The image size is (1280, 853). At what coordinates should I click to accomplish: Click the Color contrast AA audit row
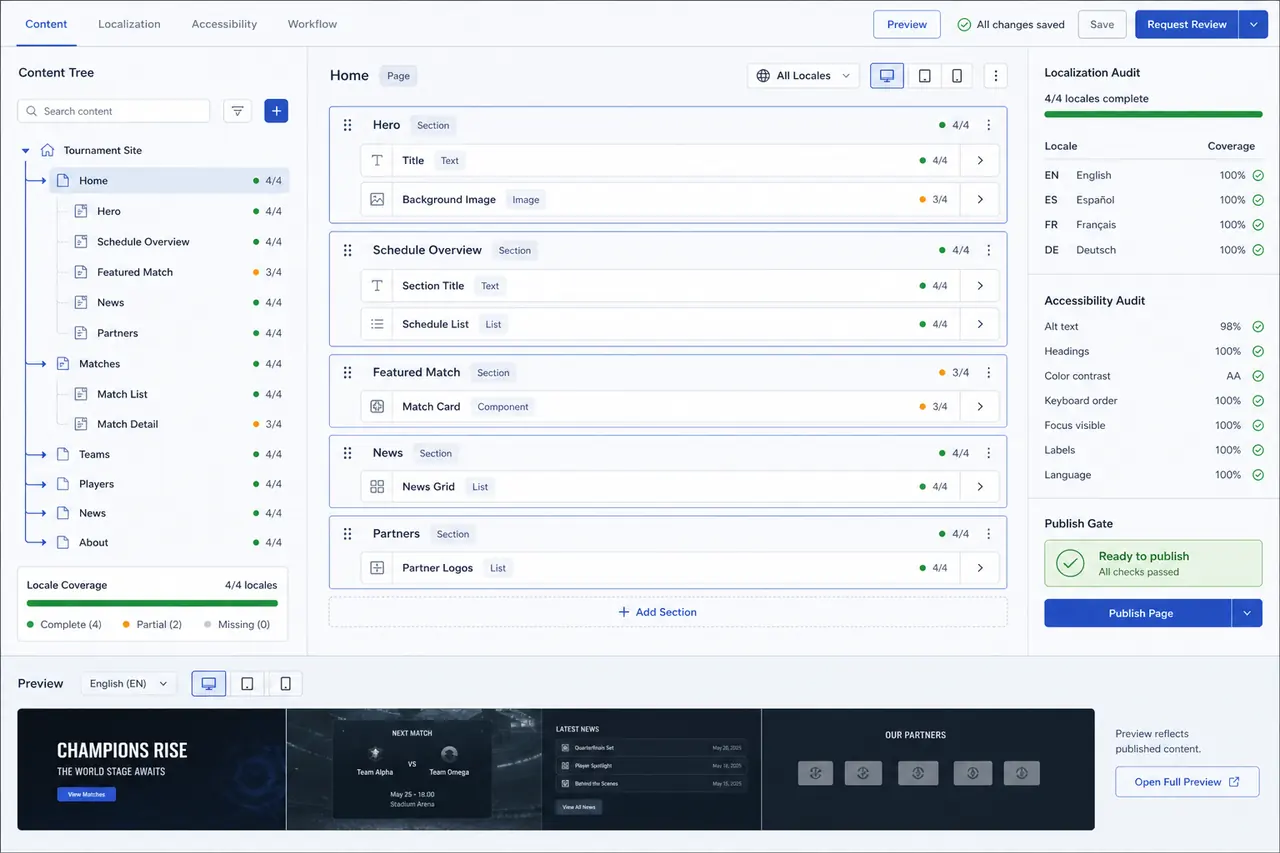(1153, 376)
